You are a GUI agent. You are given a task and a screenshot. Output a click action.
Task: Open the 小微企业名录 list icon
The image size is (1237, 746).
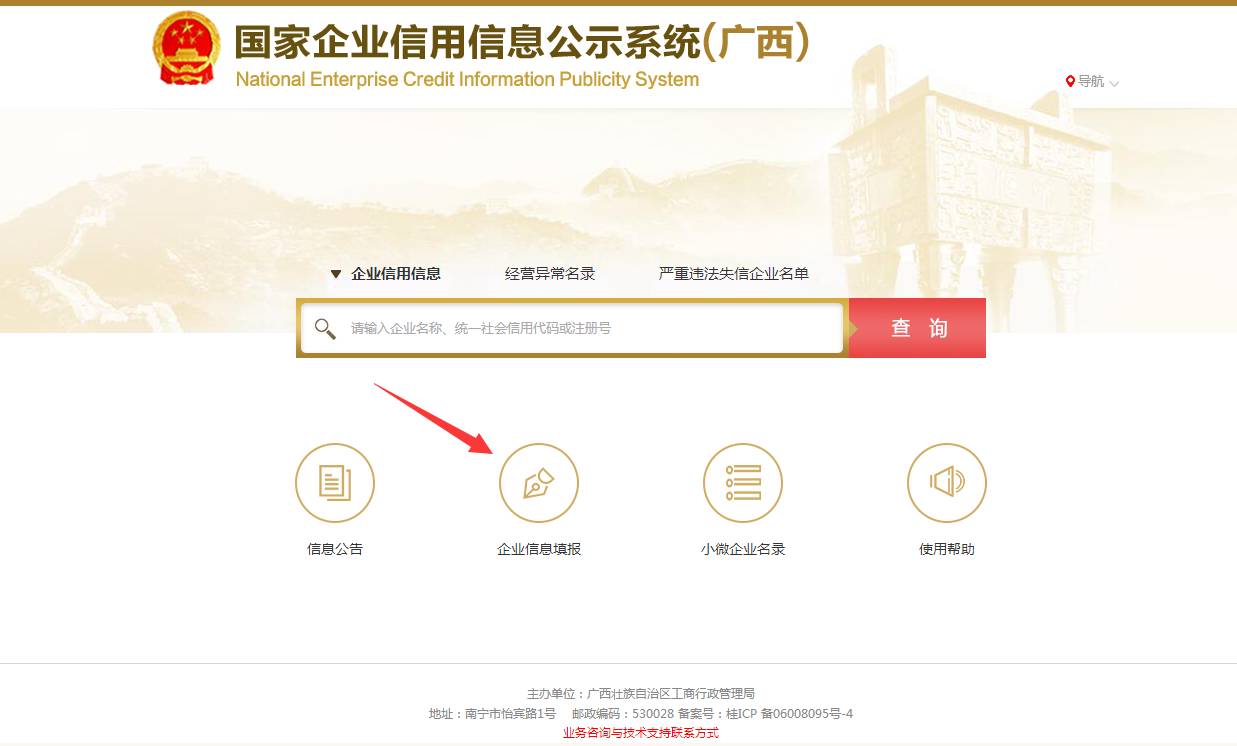pos(743,483)
